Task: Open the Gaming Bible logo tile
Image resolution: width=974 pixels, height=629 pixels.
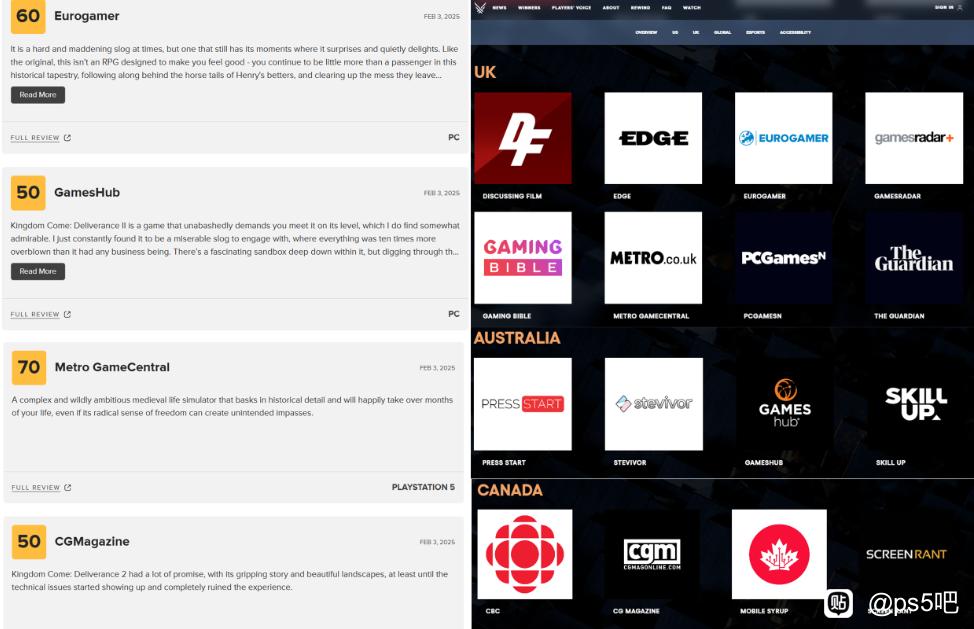Action: (x=523, y=258)
